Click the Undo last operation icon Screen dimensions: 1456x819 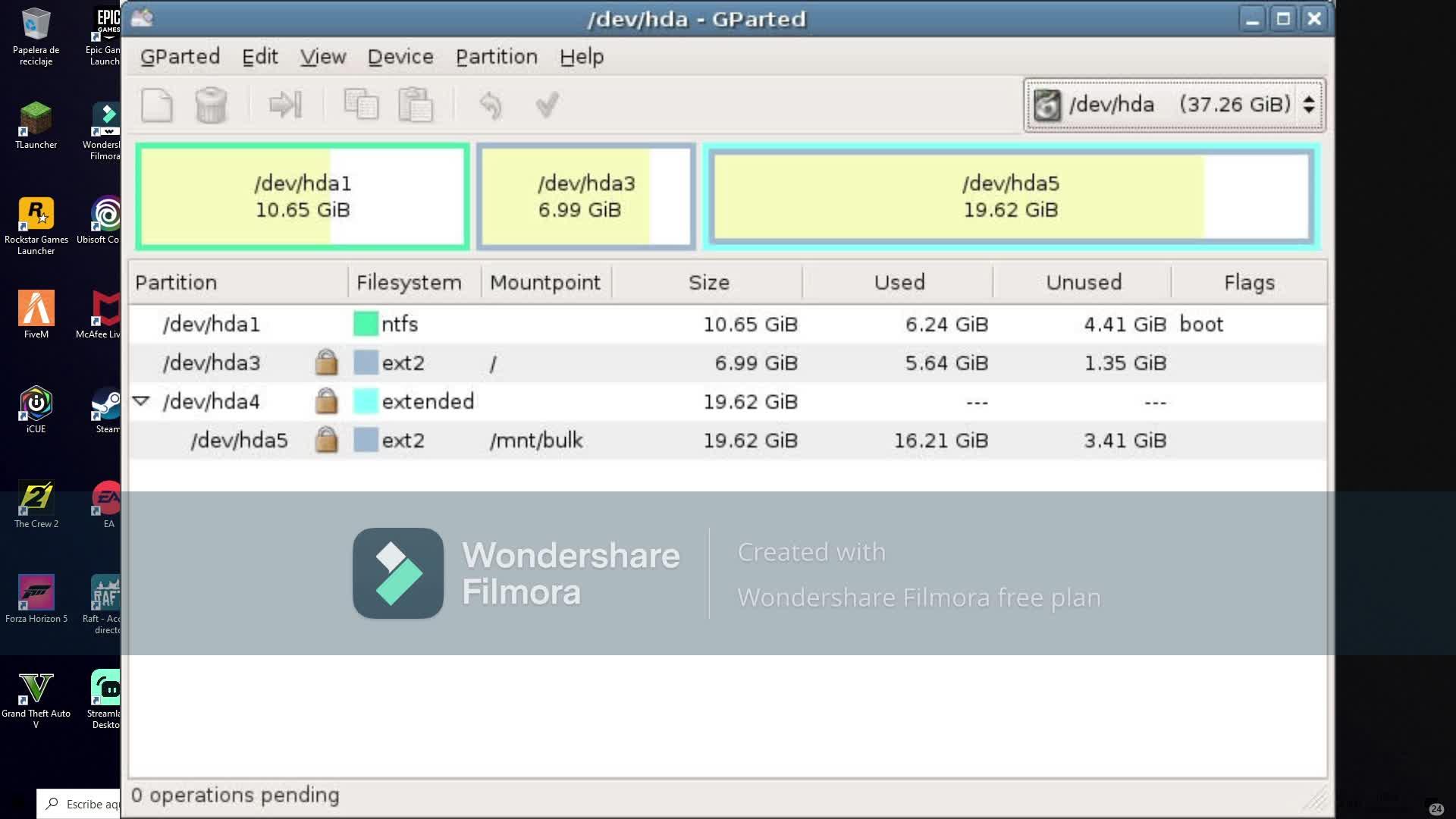click(x=491, y=105)
